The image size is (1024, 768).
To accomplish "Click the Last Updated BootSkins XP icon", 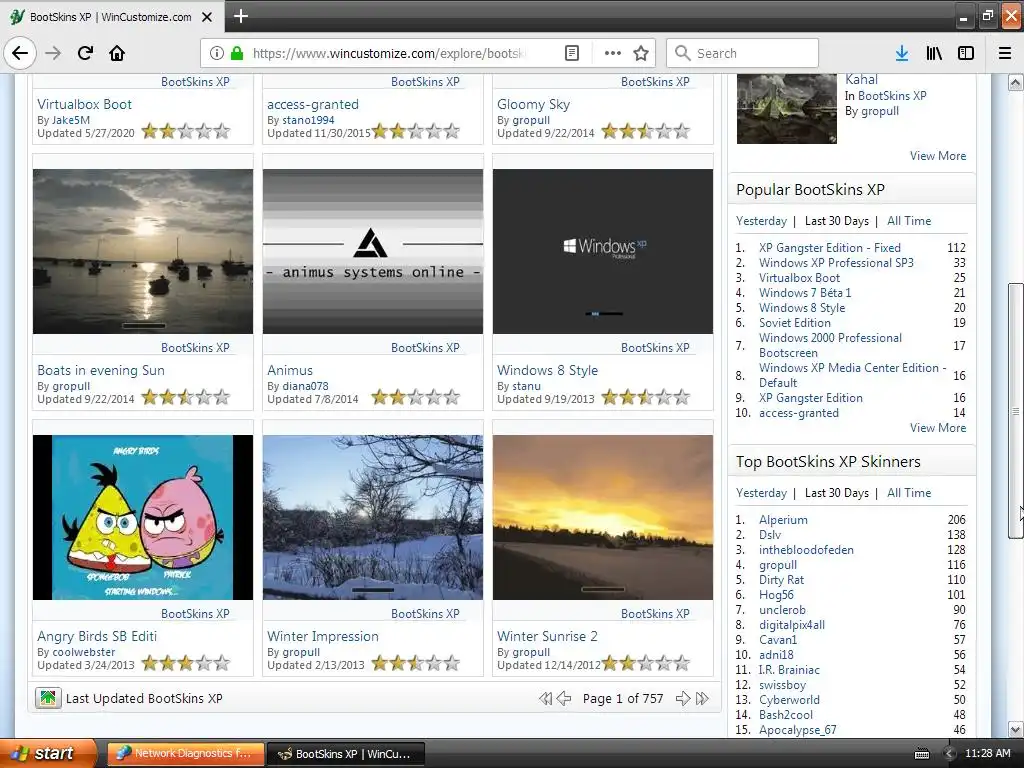I will tap(48, 698).
